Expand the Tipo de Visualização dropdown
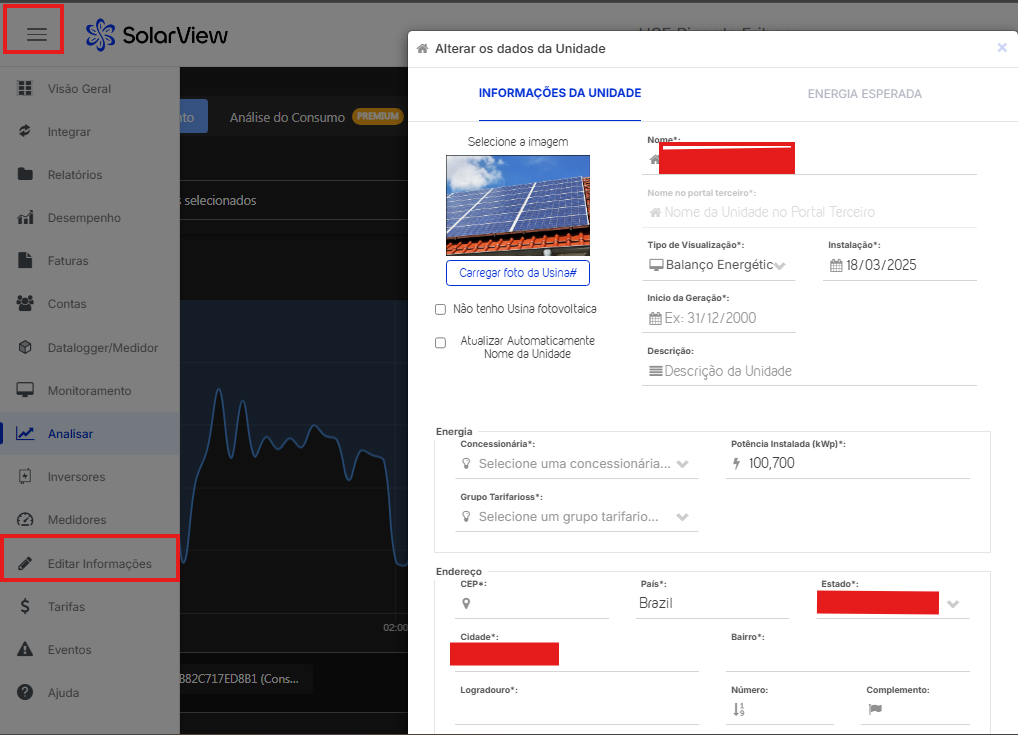Viewport: 1018px width, 735px height. click(720, 265)
